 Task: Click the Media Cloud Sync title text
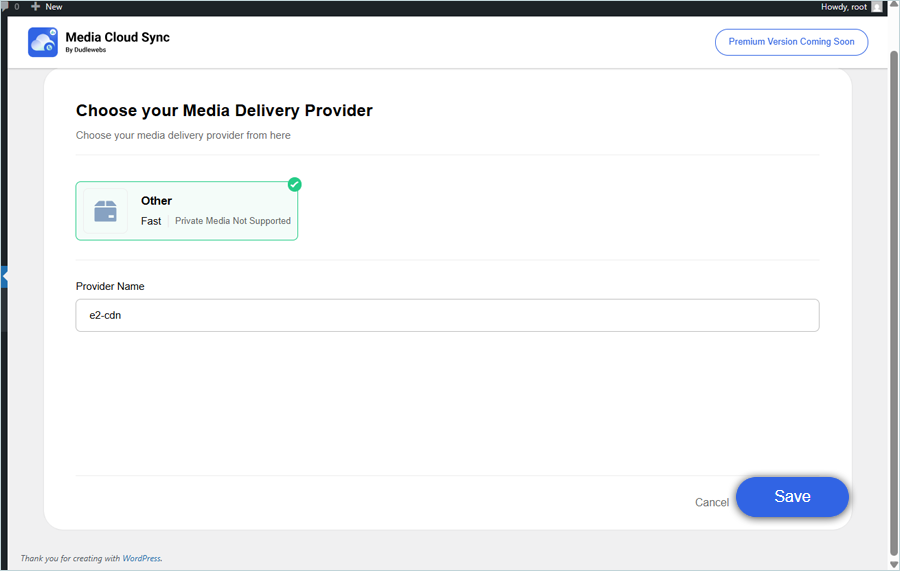(x=117, y=37)
